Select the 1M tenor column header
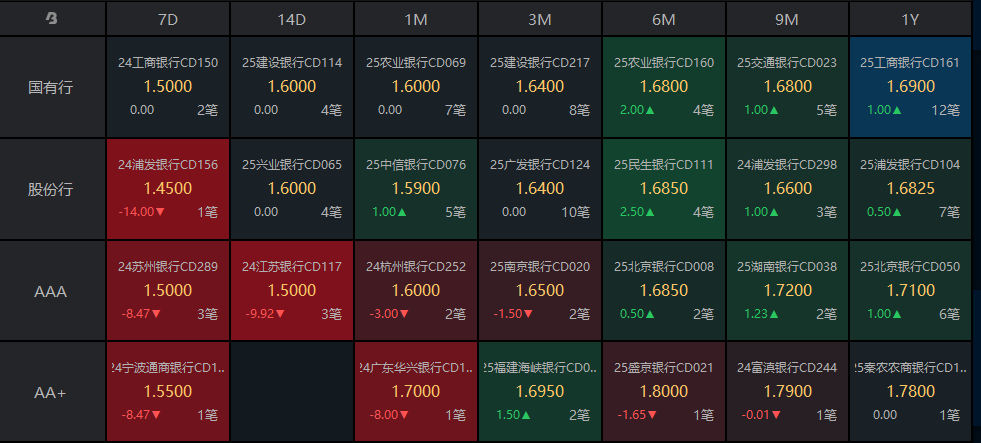This screenshot has height=443, width=981. (415, 19)
